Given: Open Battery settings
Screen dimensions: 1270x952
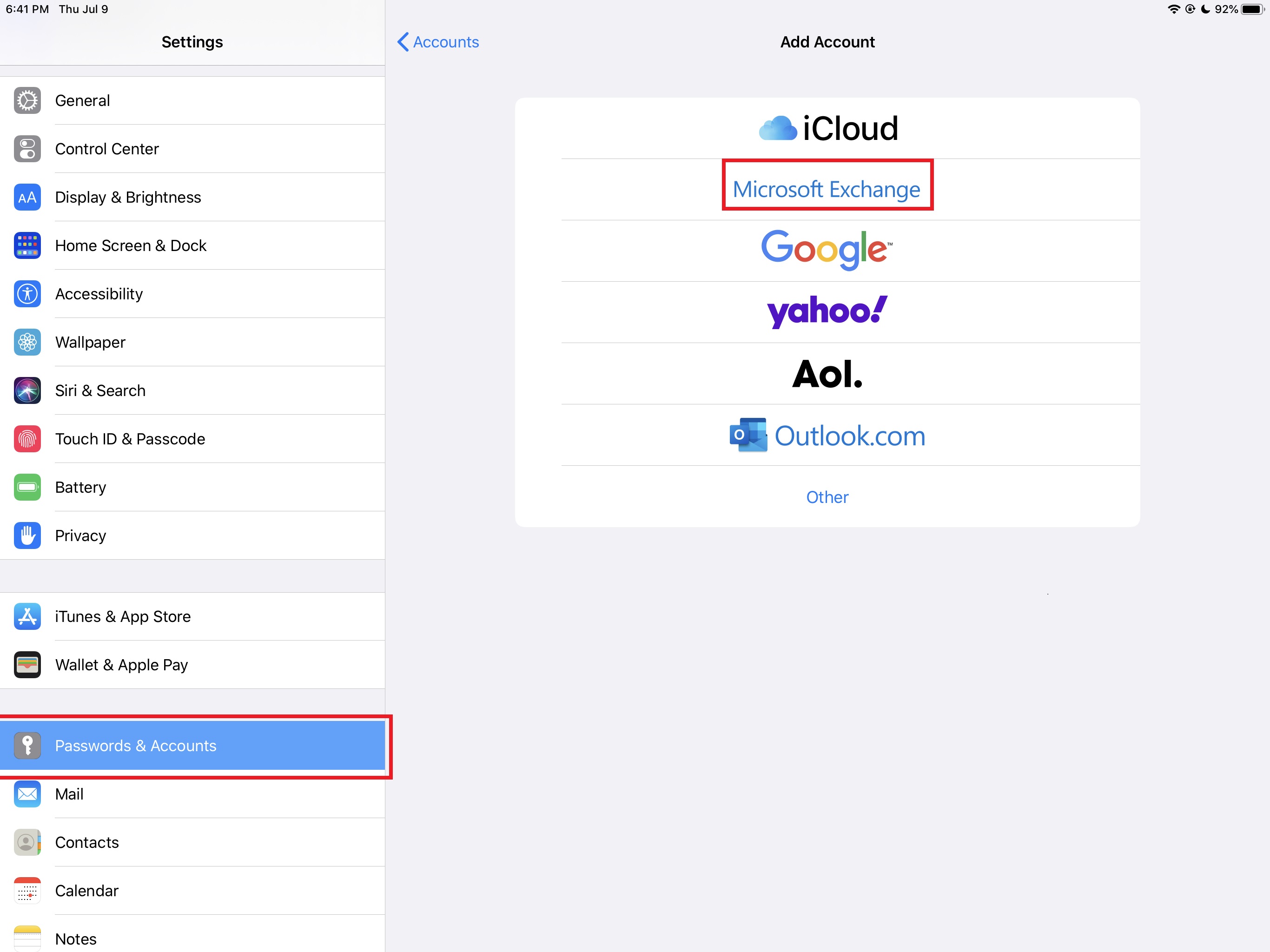Looking at the screenshot, I should pos(192,487).
